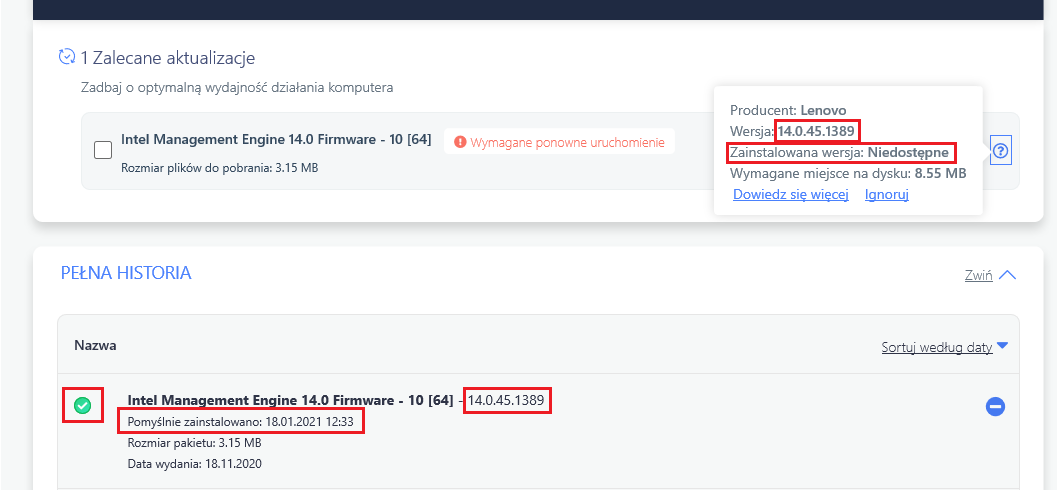The width and height of the screenshot is (1057, 490).
Task: Click 'Data wydania: 18.11.2020' text
Action: point(194,464)
